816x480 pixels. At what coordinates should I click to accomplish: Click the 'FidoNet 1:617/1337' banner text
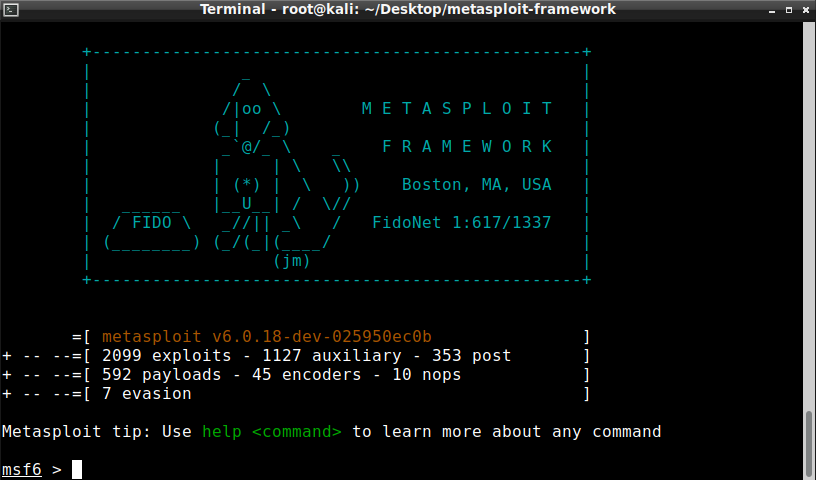pyautogui.click(x=461, y=223)
